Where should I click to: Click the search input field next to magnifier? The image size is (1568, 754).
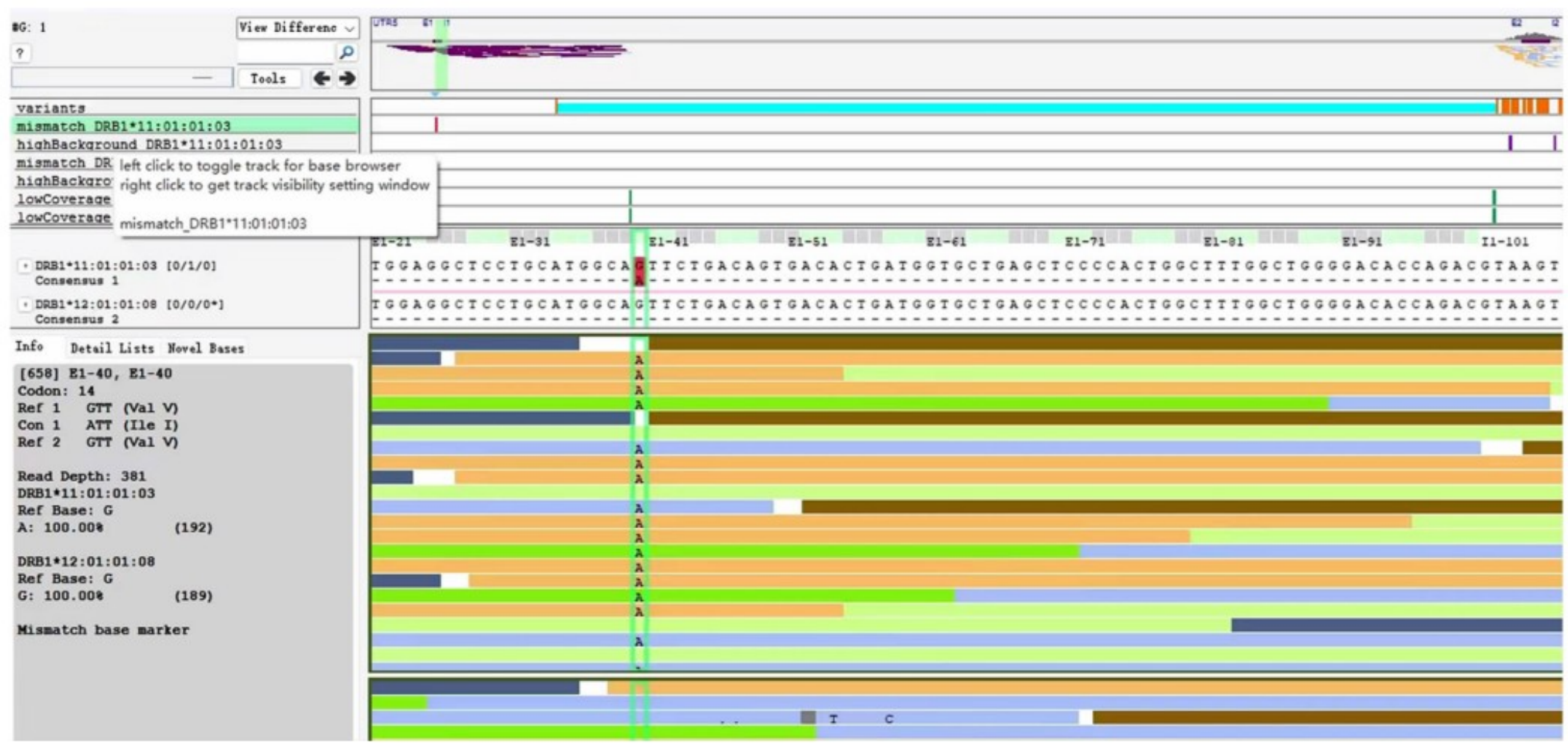(x=285, y=53)
